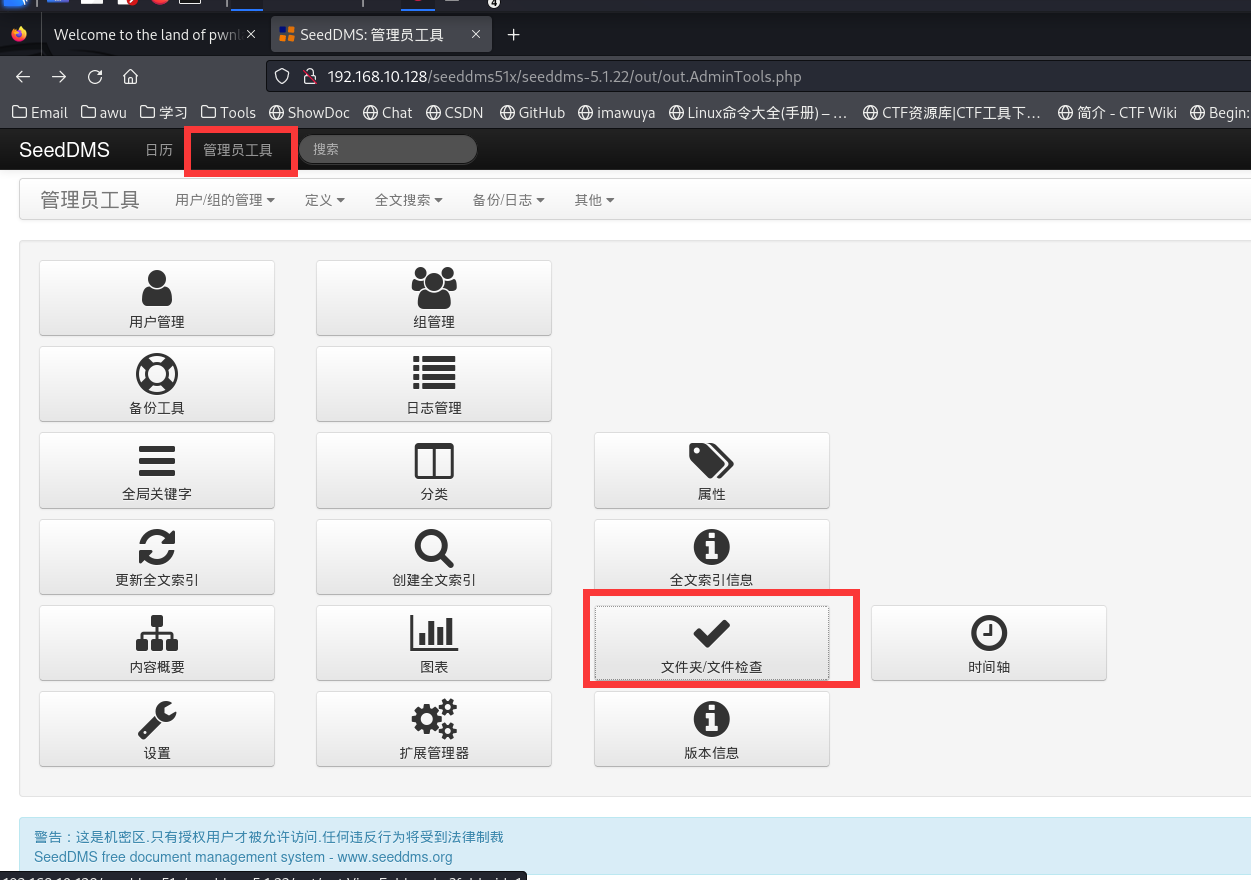Image resolution: width=1251 pixels, height=880 pixels.
Task: Expand 用户/组的管理 dropdown menu
Action: pyautogui.click(x=225, y=200)
